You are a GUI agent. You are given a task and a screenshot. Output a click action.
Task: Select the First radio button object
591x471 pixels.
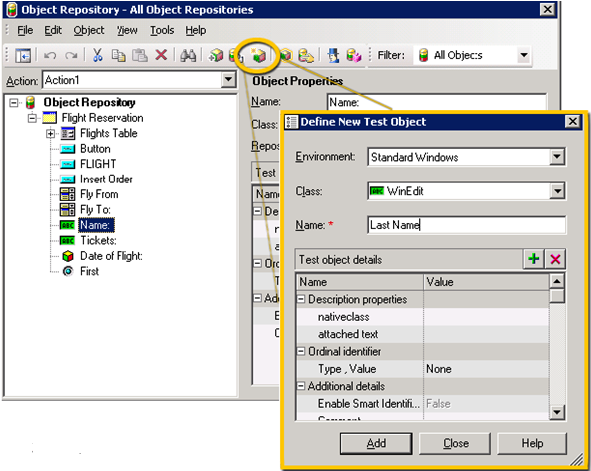coord(89,271)
